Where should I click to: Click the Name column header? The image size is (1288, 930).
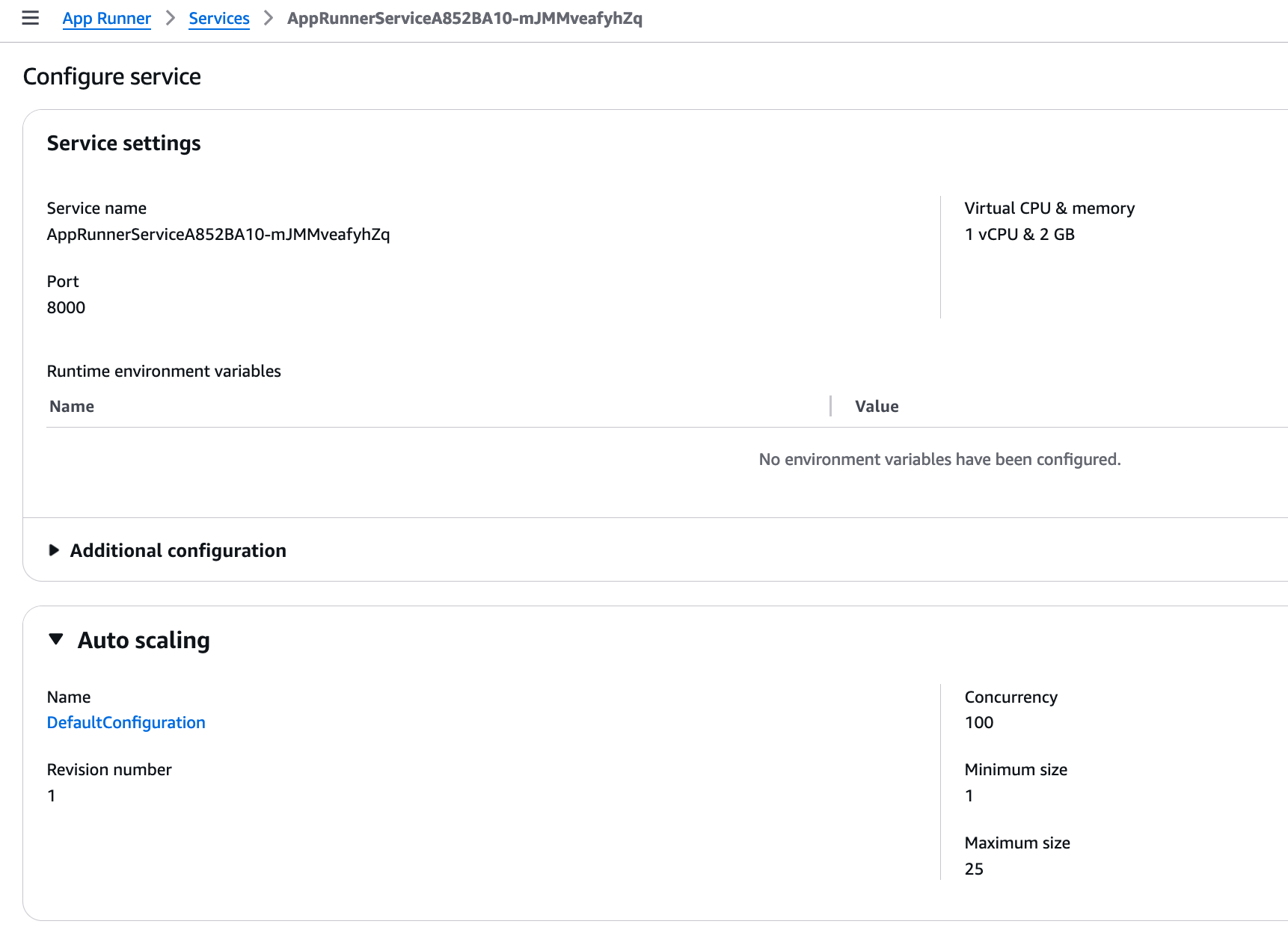72,407
